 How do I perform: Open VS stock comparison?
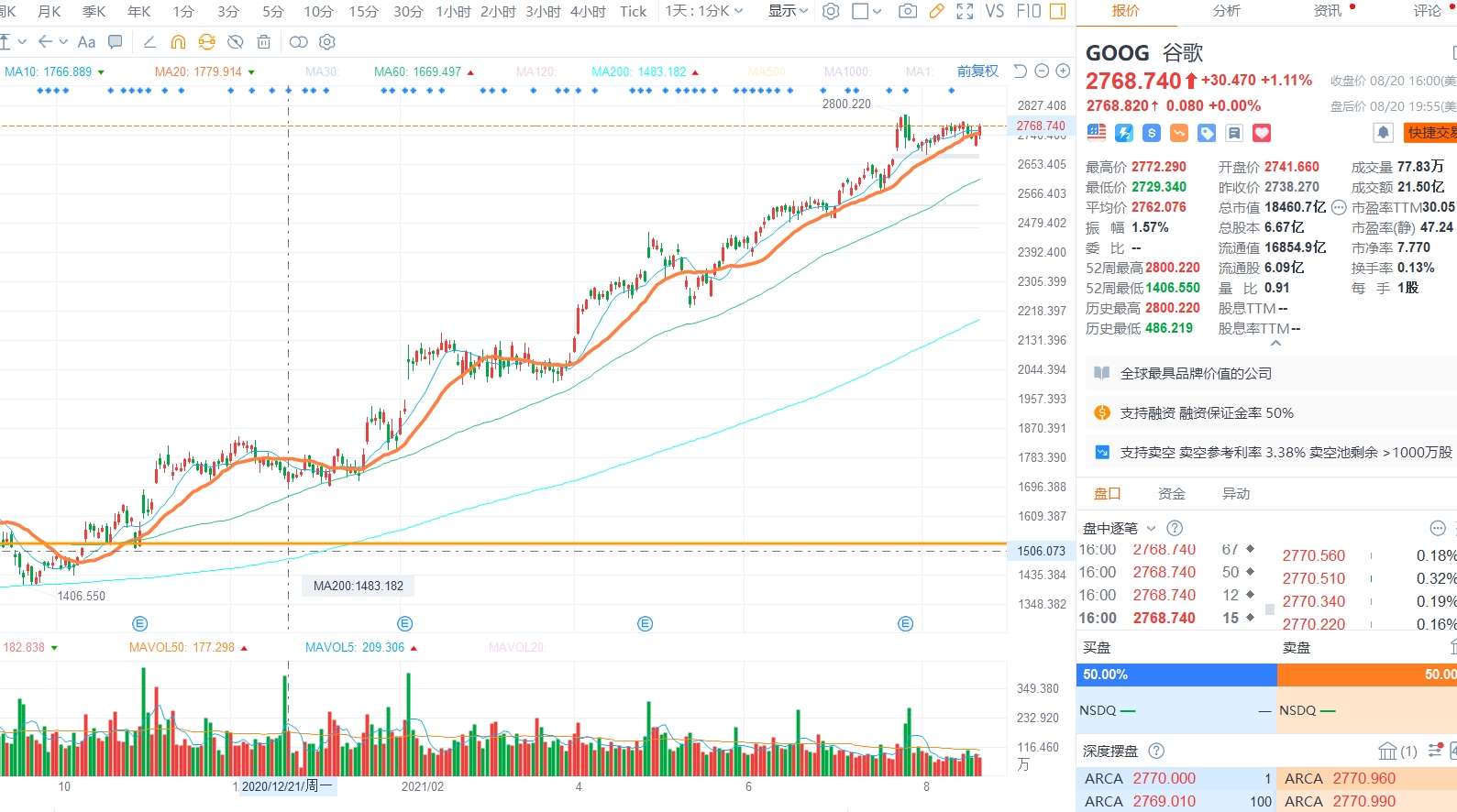tap(995, 12)
